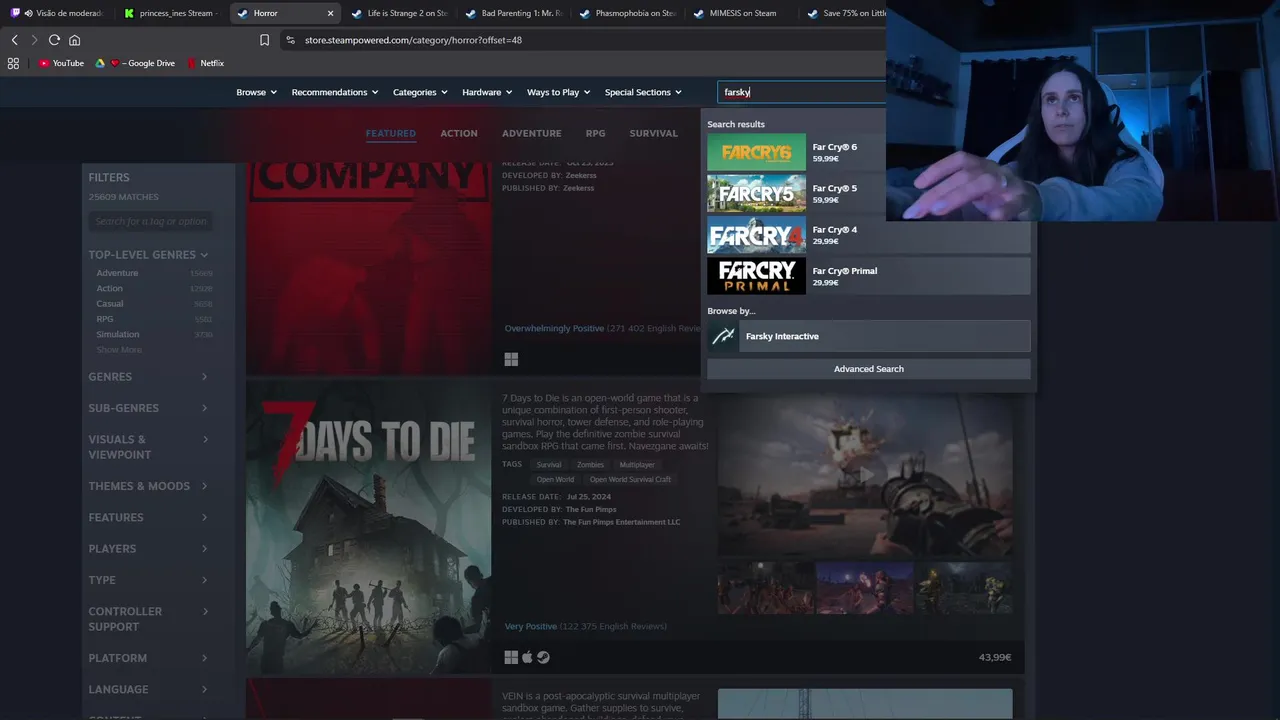Filter by the Action genre

point(109,288)
